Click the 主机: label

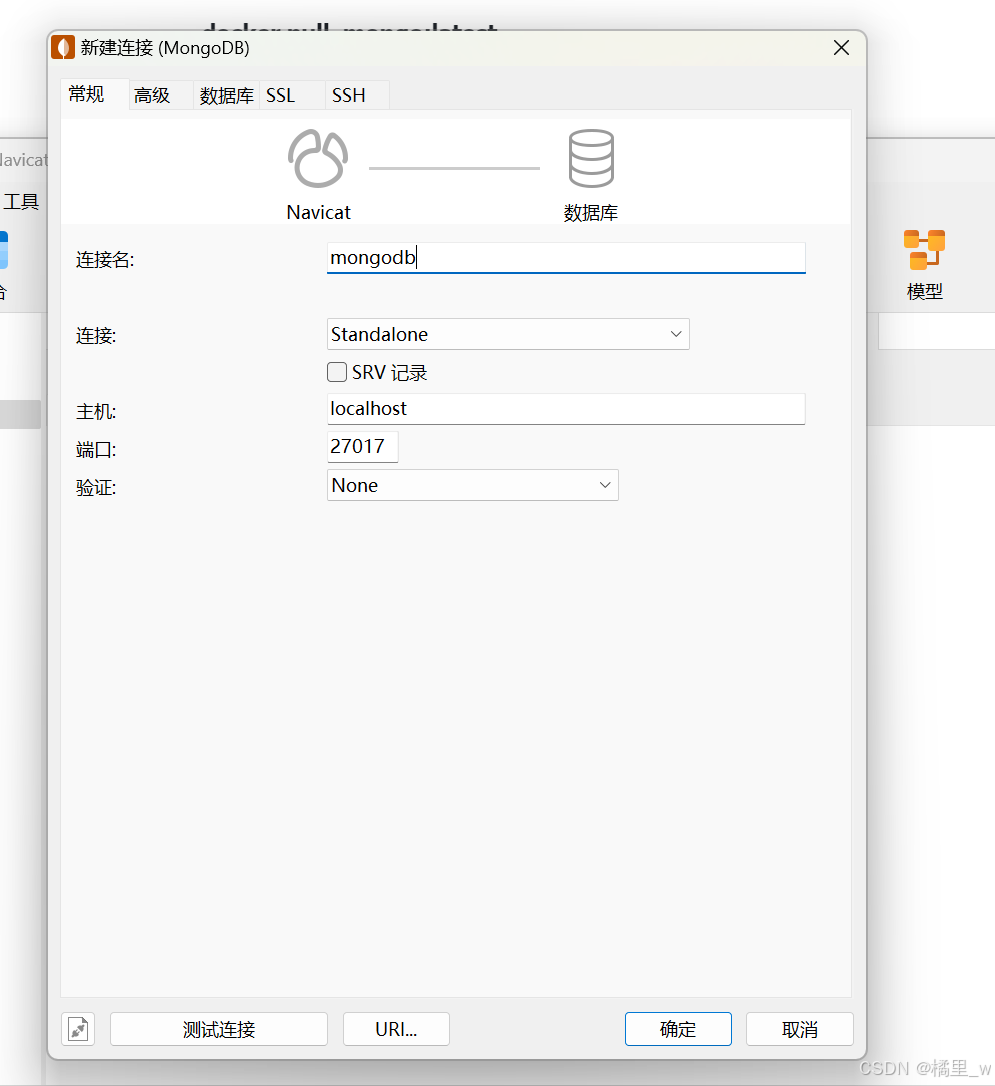tap(96, 411)
